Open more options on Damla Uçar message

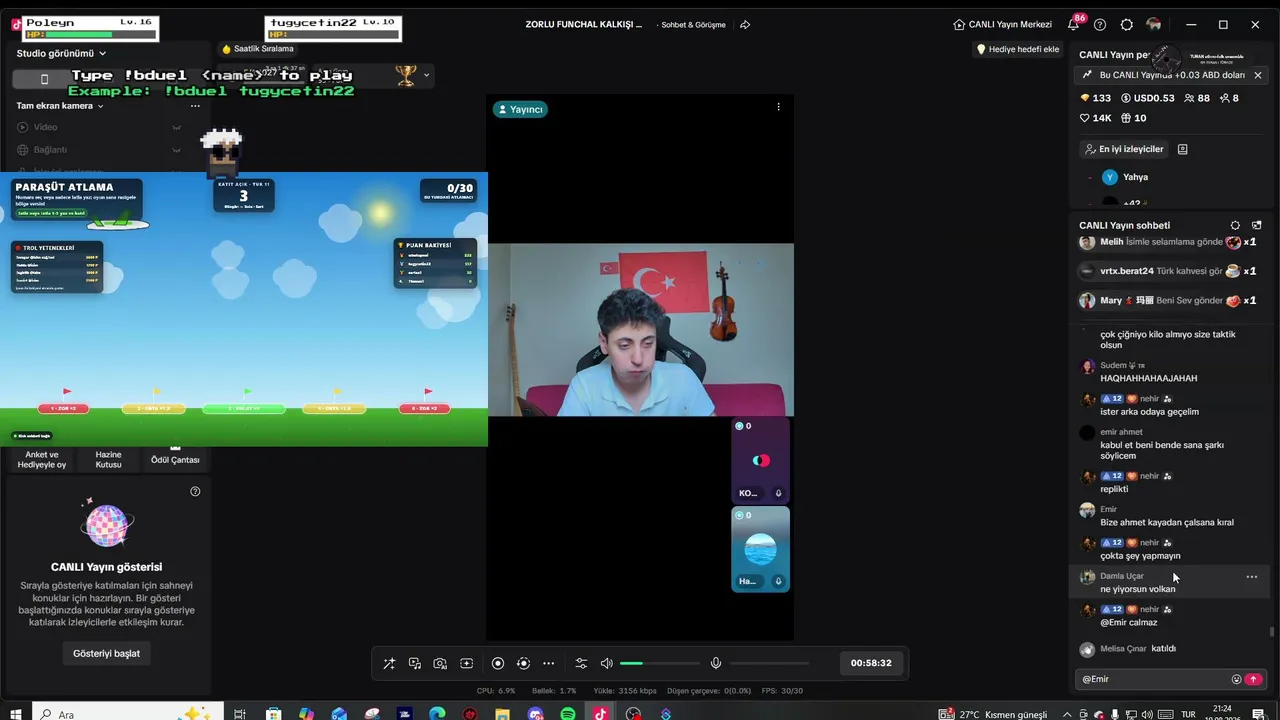(1251, 577)
